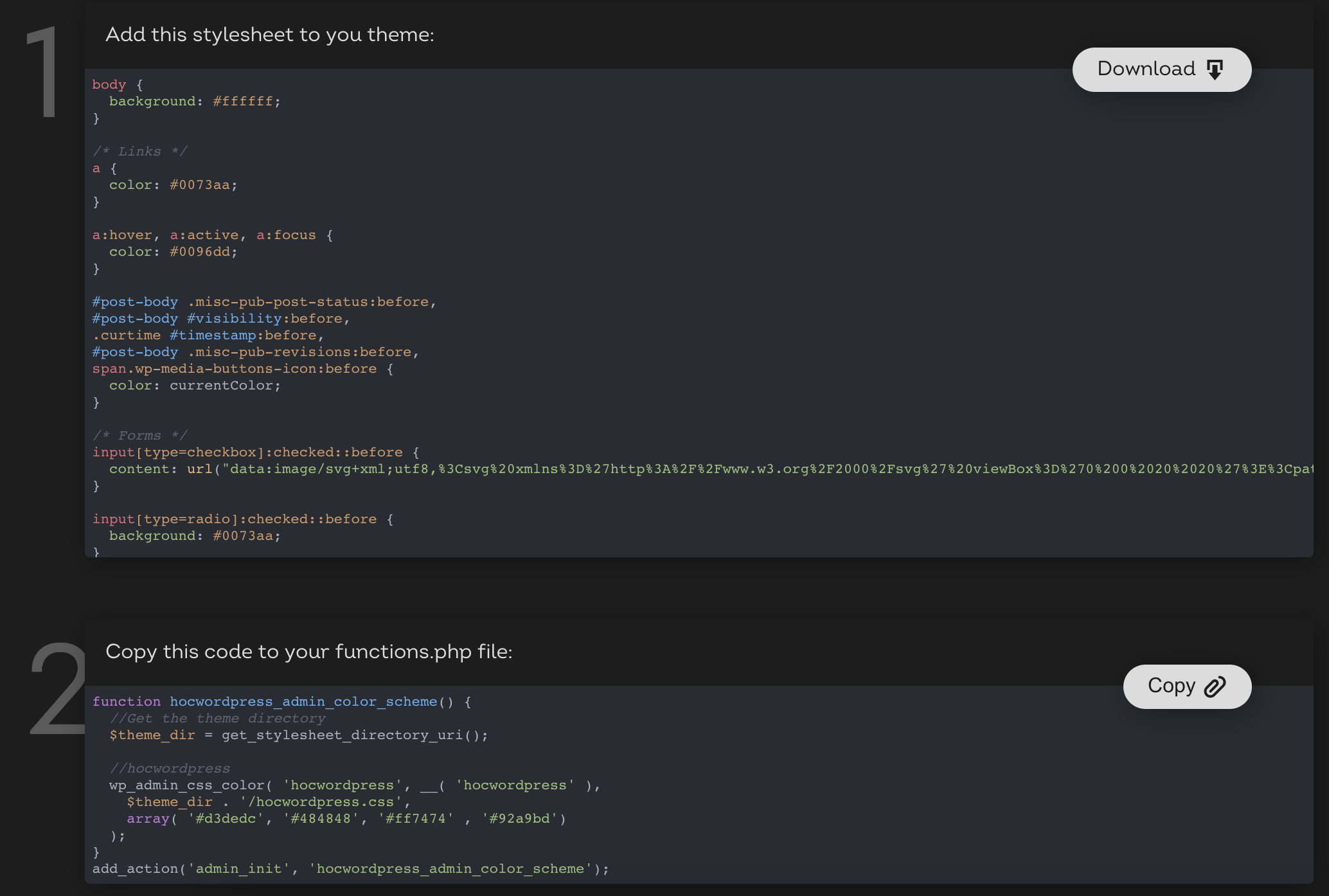
Task: Click the 'Add this stylesheet' heading
Action: point(269,35)
